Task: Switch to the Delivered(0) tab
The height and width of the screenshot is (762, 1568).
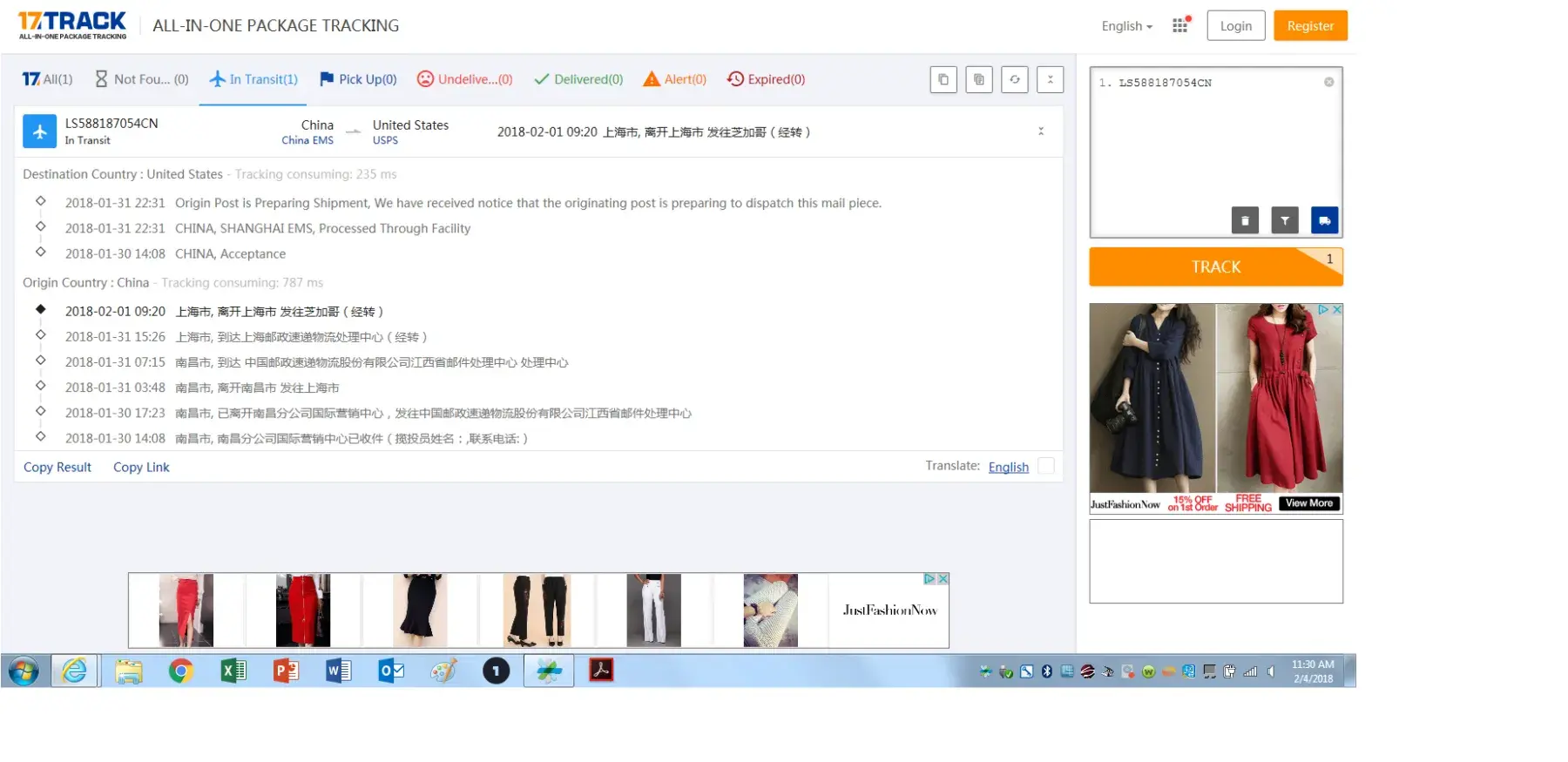Action: click(x=578, y=79)
